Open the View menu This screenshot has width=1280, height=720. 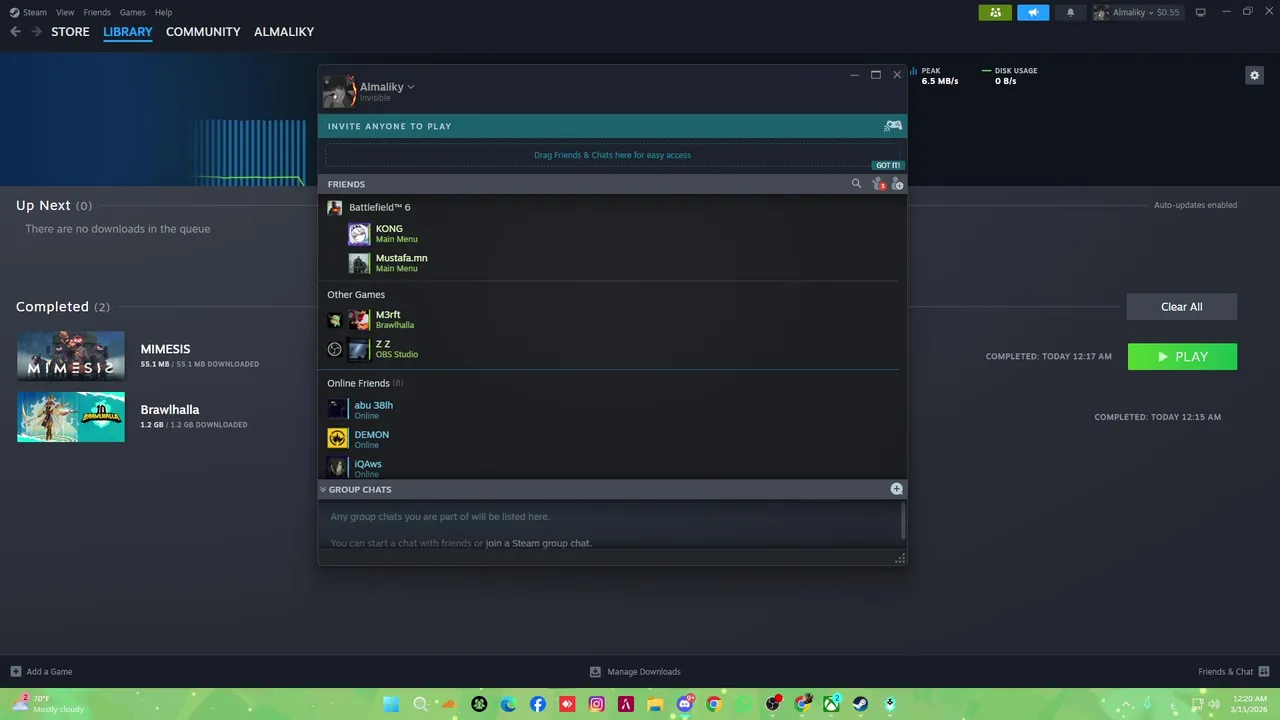pyautogui.click(x=65, y=12)
